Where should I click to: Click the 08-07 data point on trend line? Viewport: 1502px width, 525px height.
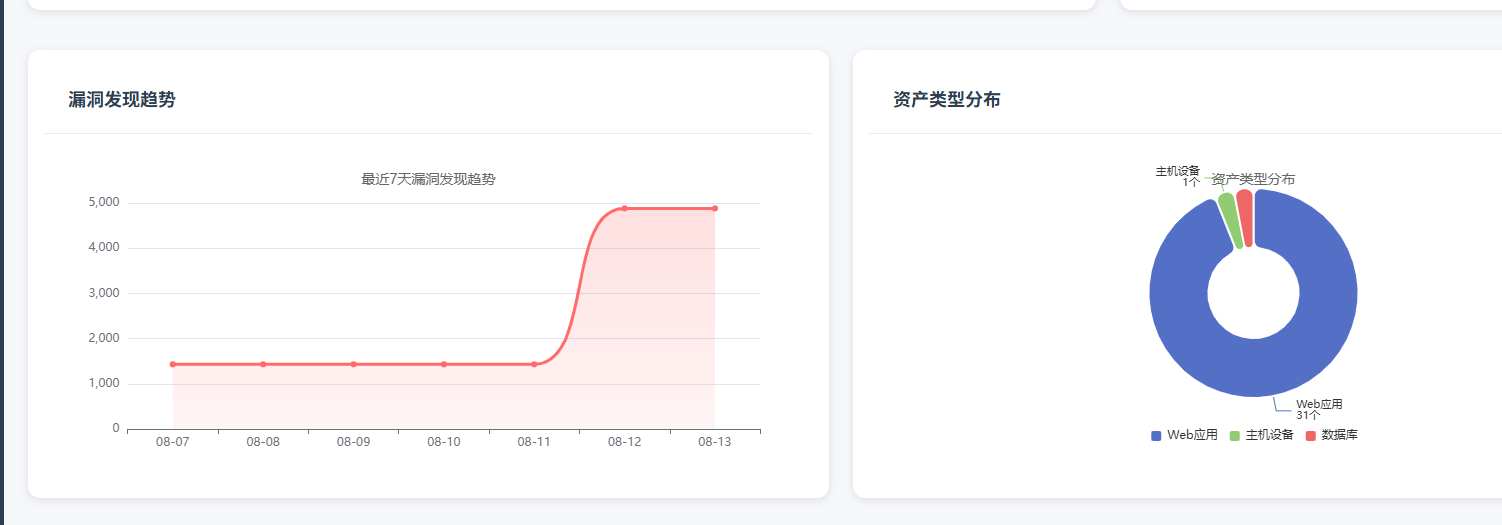[173, 364]
